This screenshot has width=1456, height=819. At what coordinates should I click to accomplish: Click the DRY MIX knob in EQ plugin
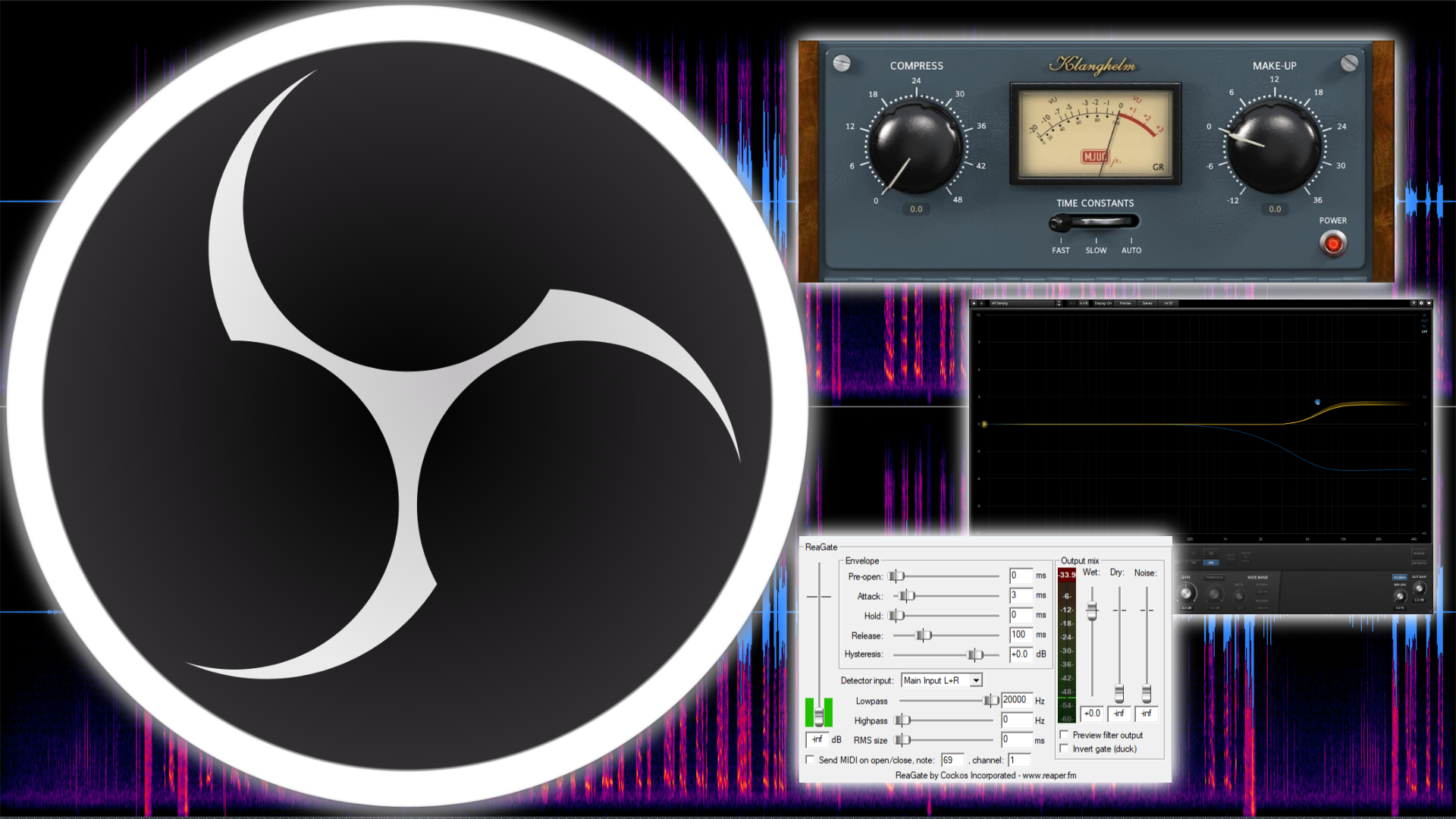1400,596
